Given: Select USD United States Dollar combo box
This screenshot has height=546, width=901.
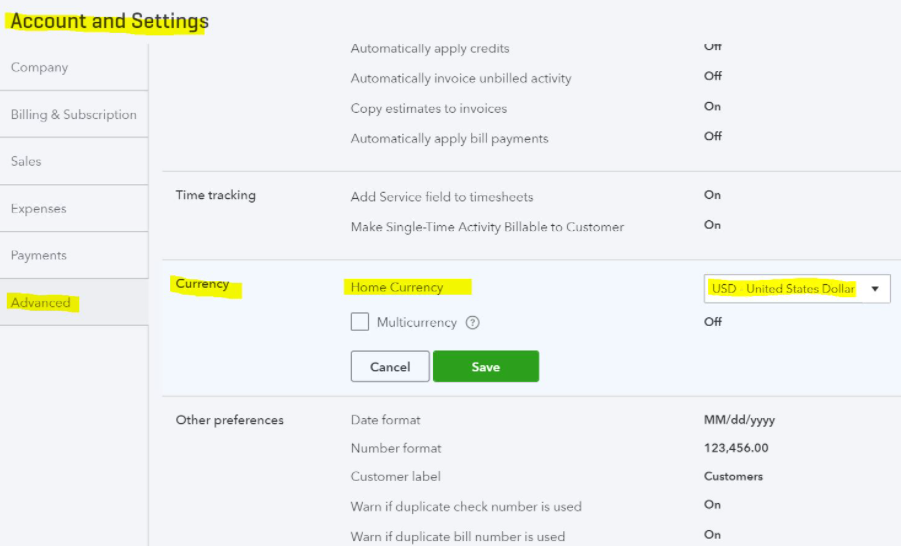Looking at the screenshot, I should (x=797, y=289).
